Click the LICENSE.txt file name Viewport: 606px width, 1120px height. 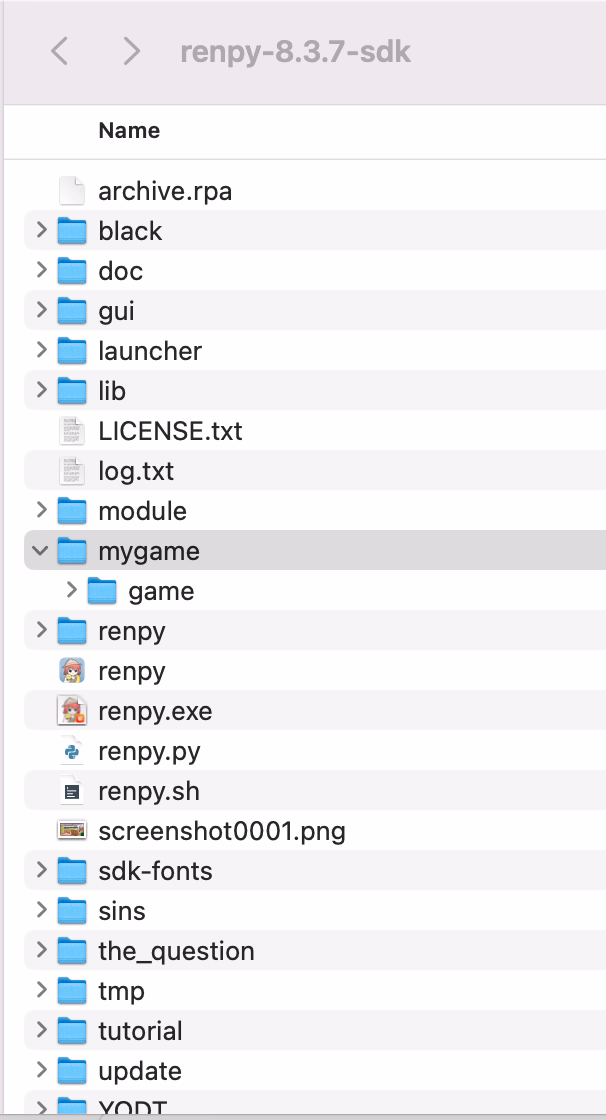(170, 431)
